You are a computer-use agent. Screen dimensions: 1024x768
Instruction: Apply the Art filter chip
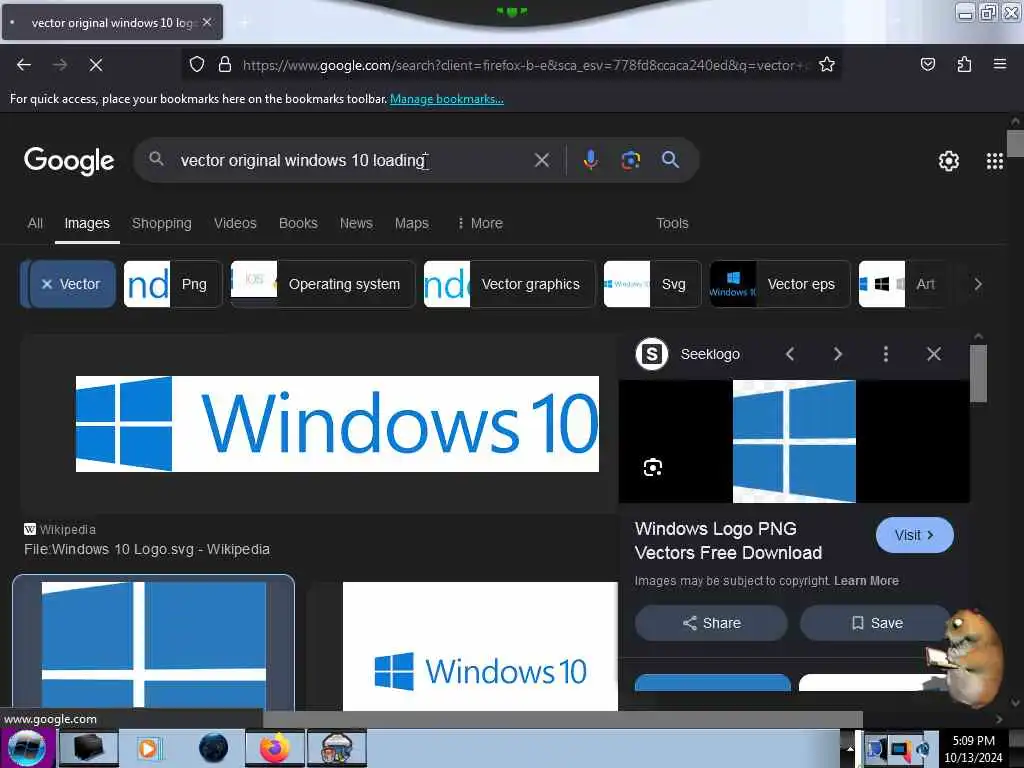904,284
